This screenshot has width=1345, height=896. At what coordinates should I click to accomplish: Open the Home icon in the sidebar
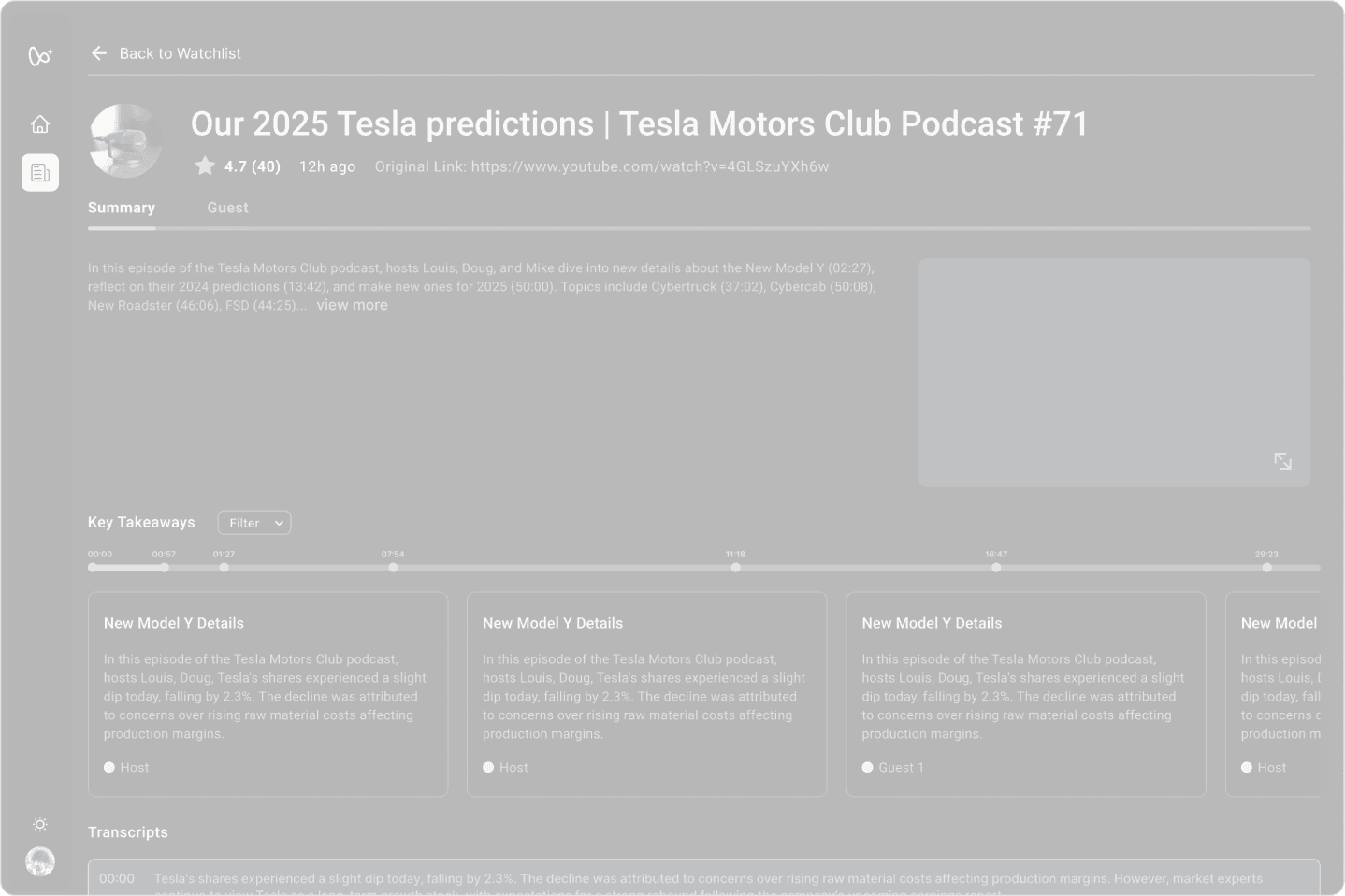coord(40,123)
